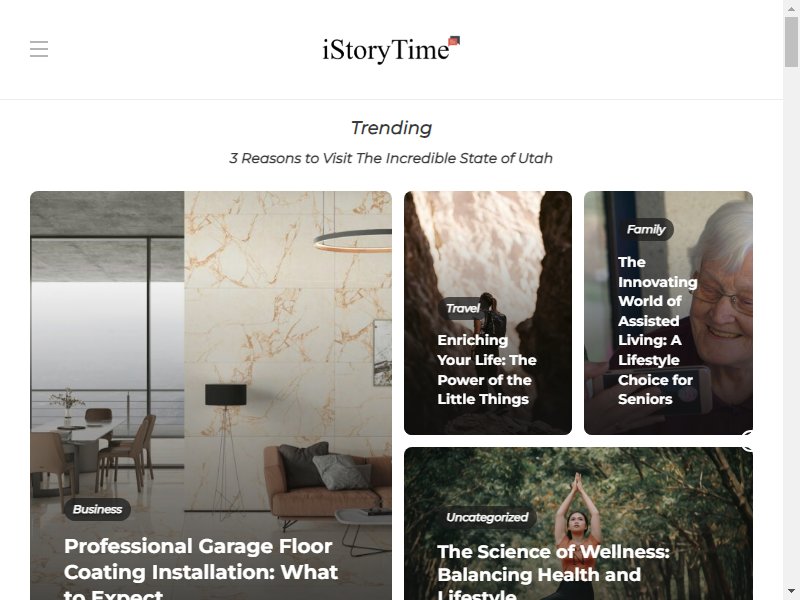Open the Travel category tag
800x600 pixels.
[462, 308]
